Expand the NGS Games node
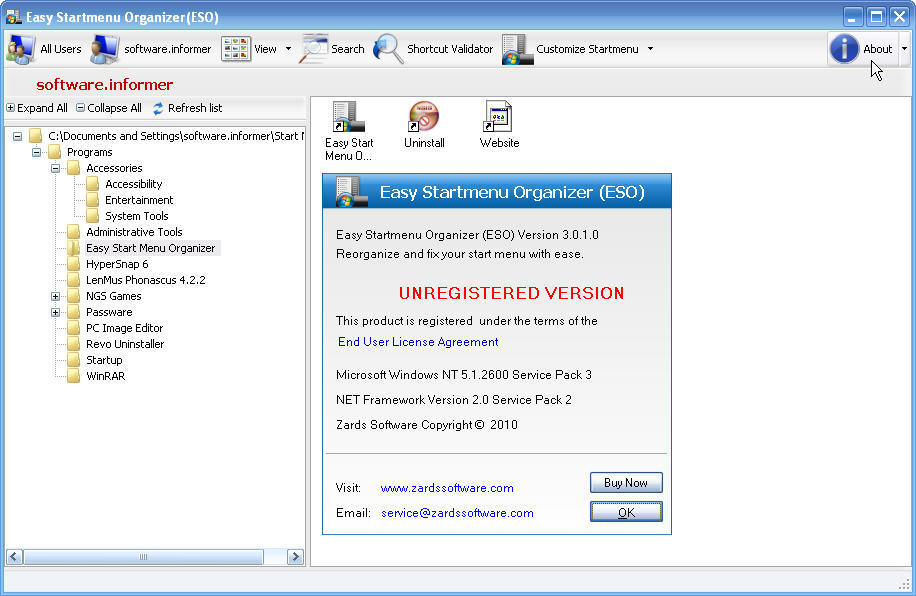916x596 pixels. pos(55,296)
